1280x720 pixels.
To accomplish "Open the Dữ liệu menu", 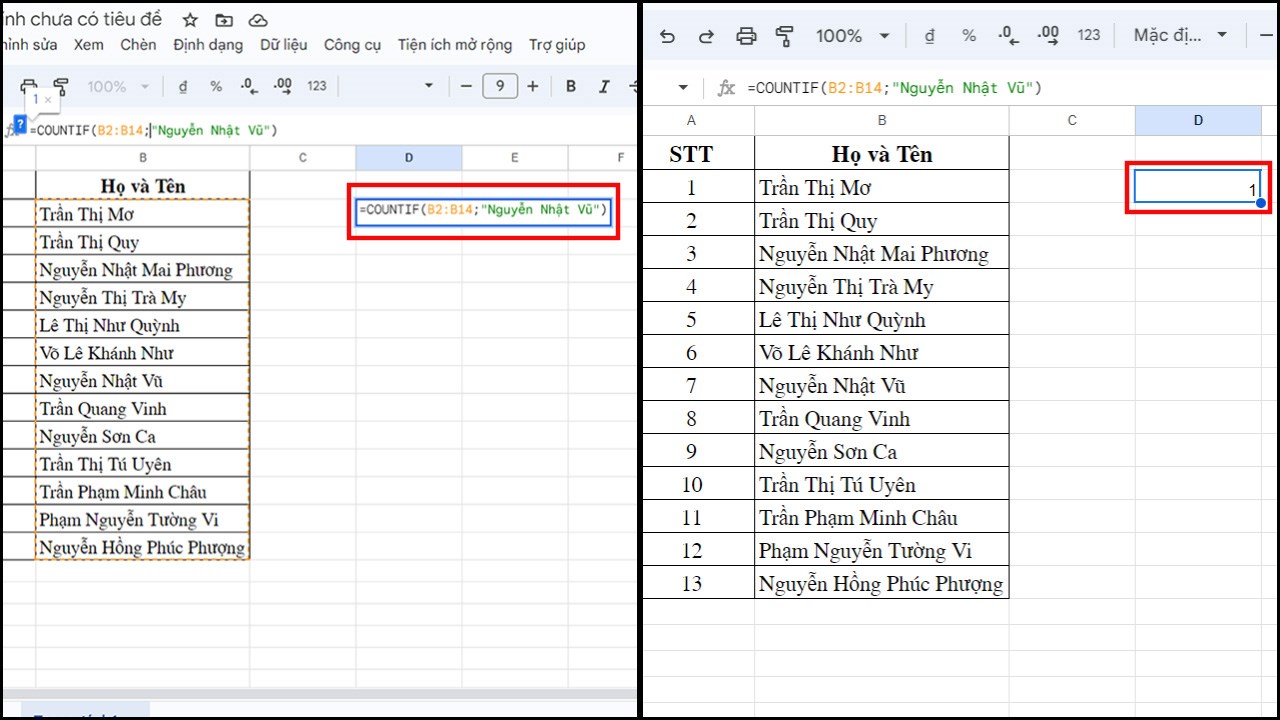I will coord(284,45).
